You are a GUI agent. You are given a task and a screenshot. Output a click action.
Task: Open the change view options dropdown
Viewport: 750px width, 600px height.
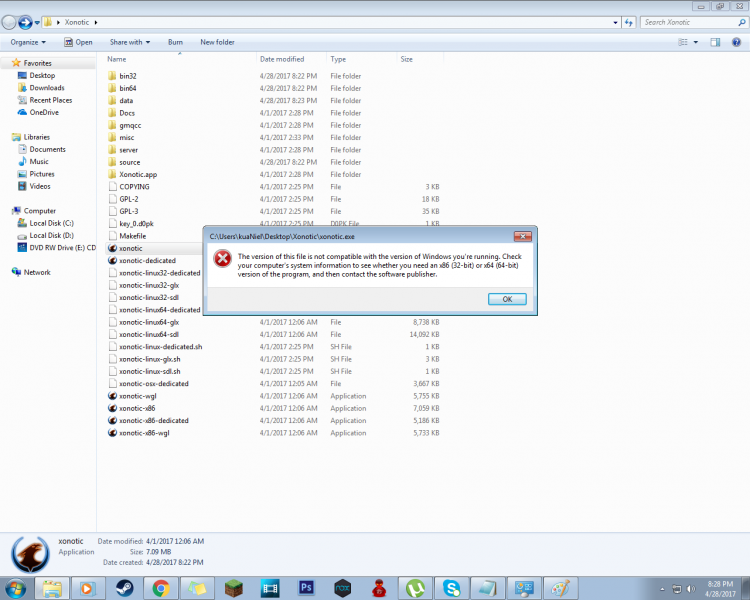tap(697, 42)
